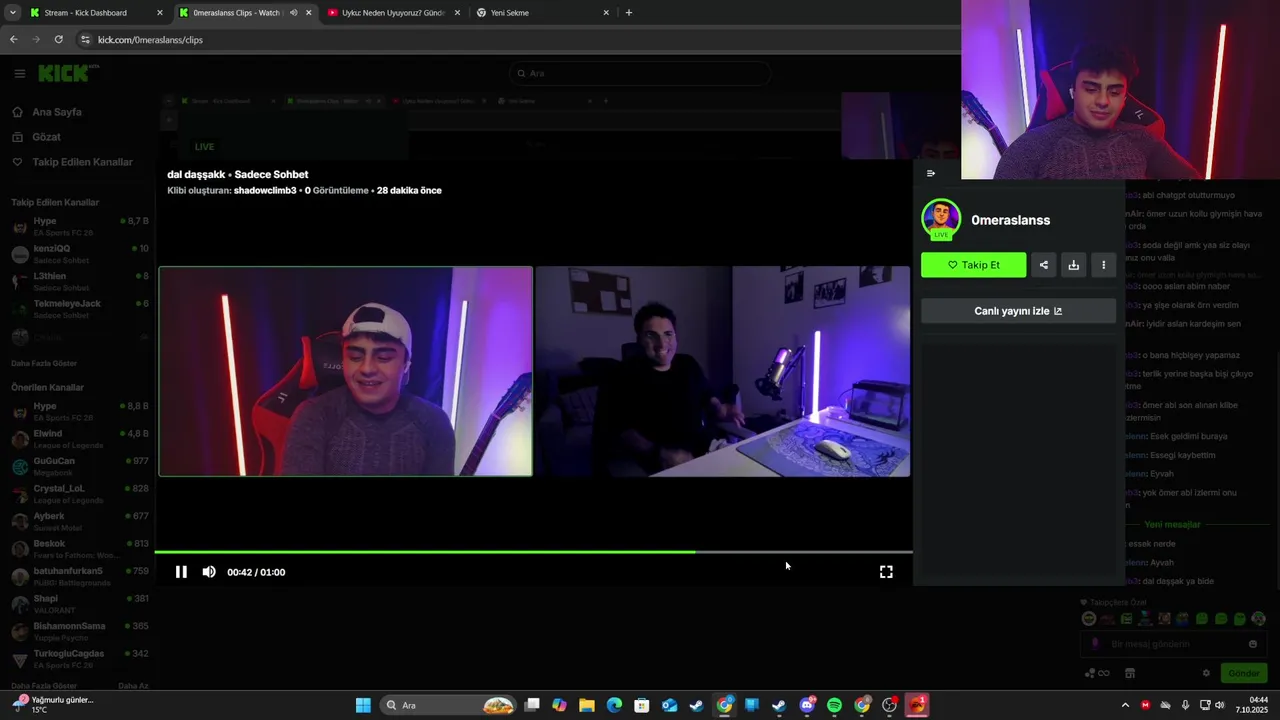
Task: Open the kenziQQ followed channel
Action: click(80, 254)
